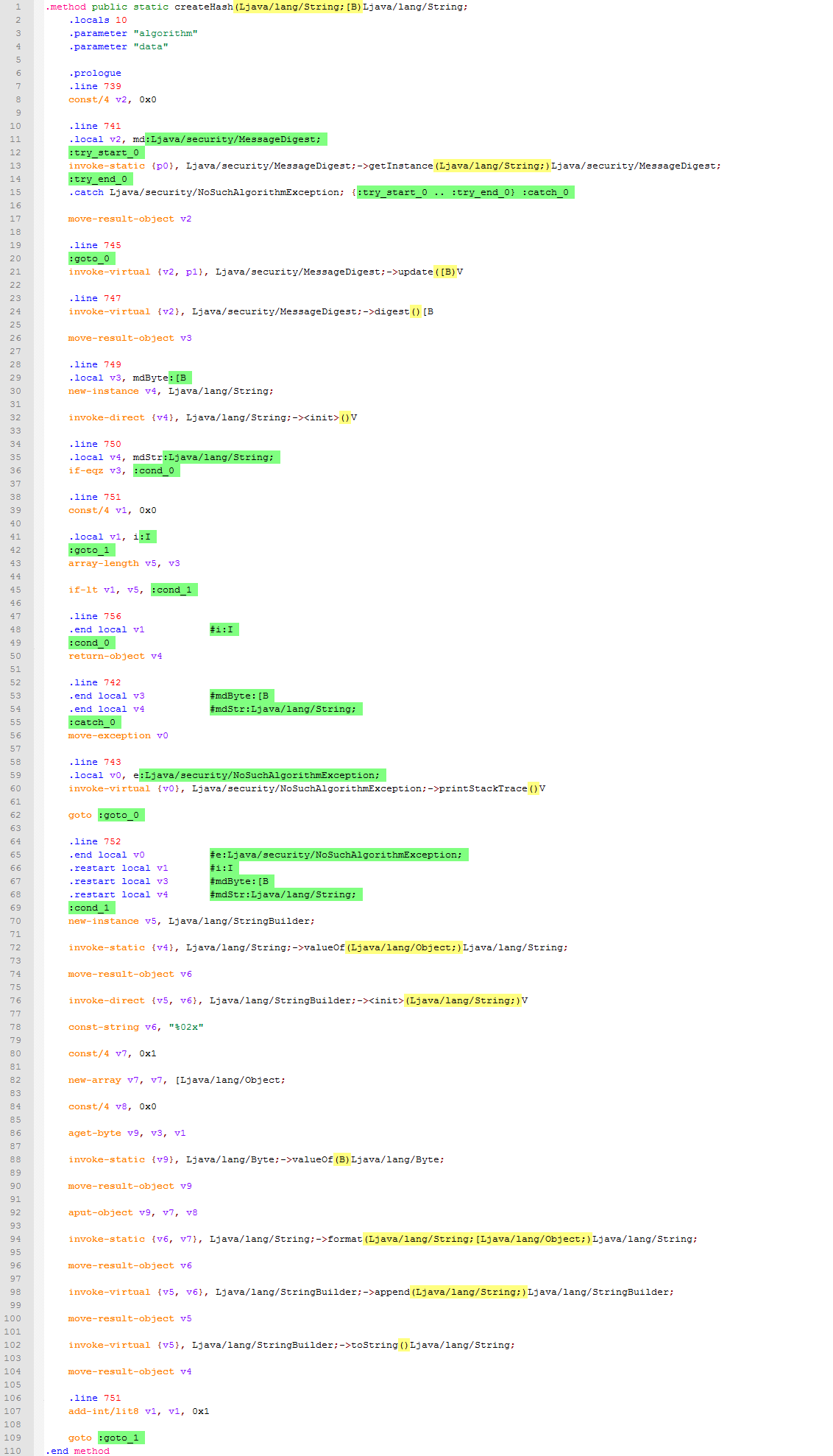This screenshot has height=1456, width=833.
Task: Click "move-result-object v9" instruction
Action: coord(130,1186)
